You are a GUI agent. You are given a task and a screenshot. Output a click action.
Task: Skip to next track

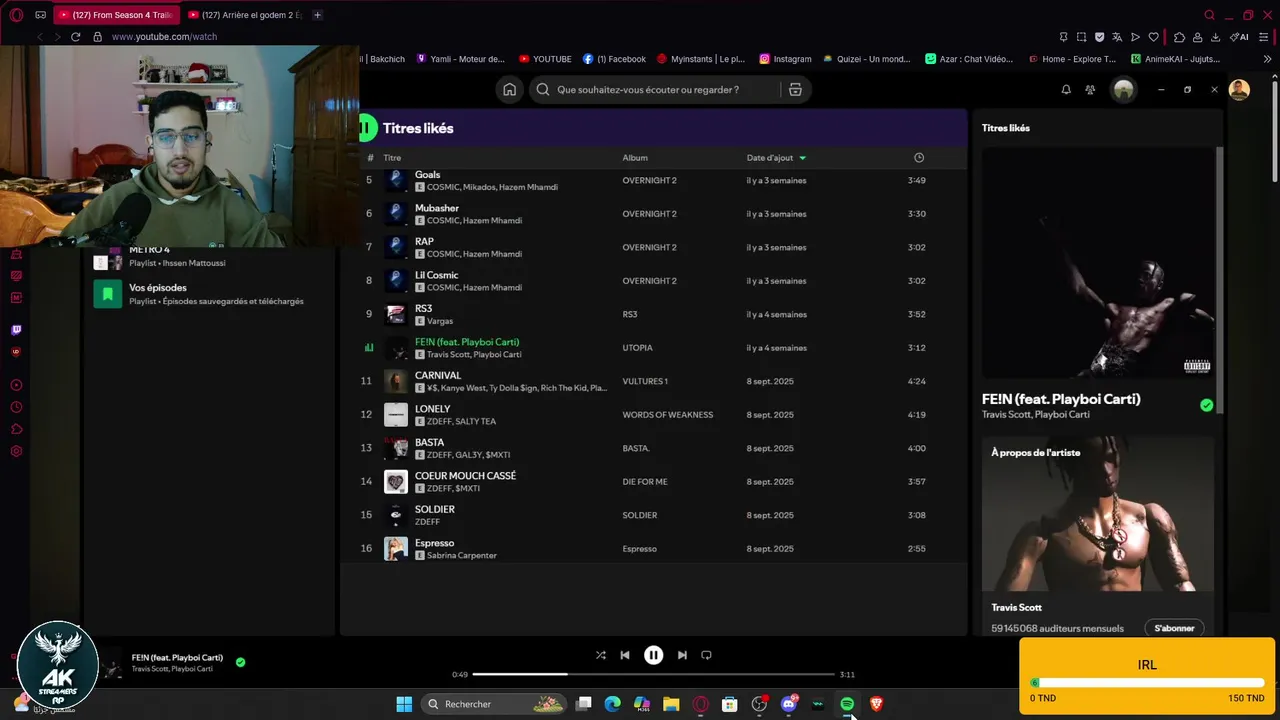(x=682, y=655)
